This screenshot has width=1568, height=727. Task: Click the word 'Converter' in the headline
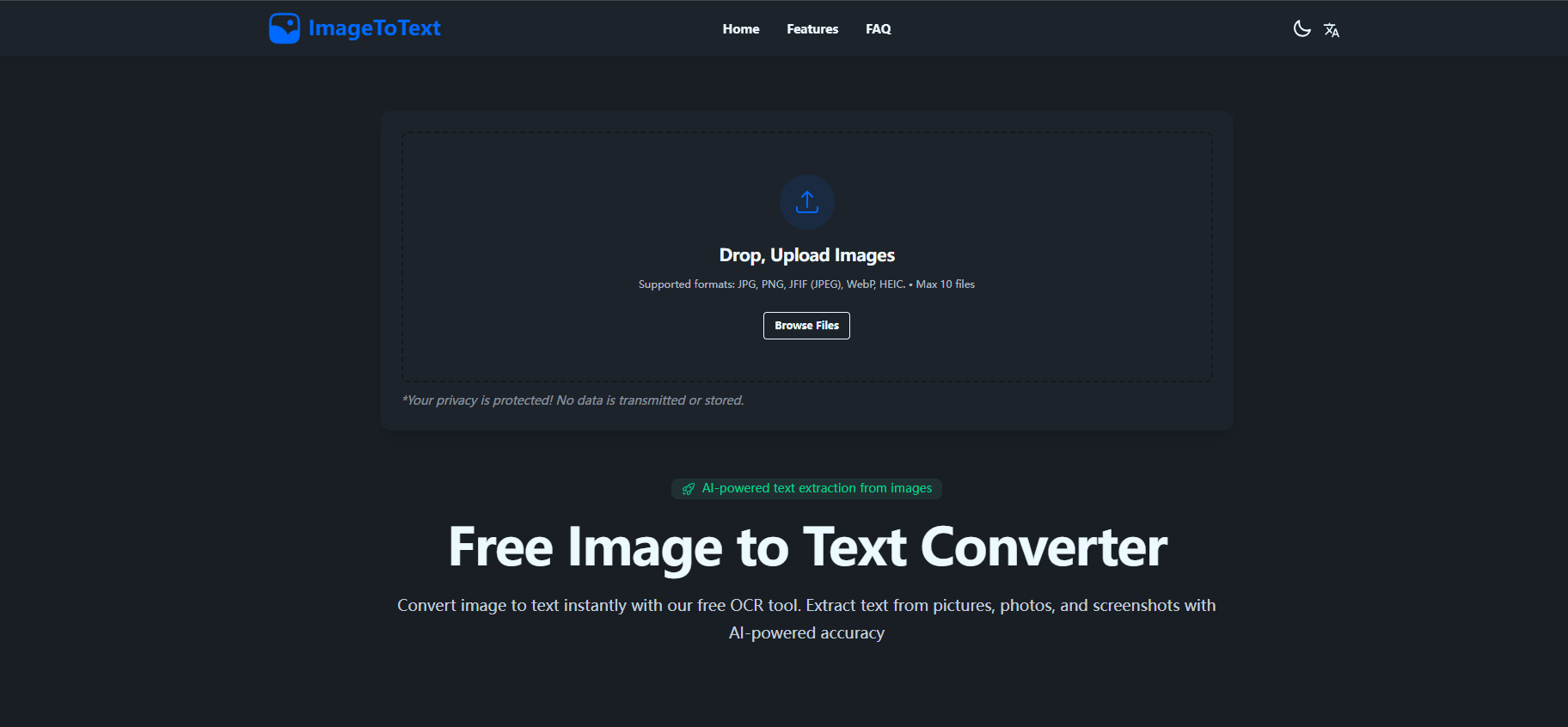pos(1044,547)
